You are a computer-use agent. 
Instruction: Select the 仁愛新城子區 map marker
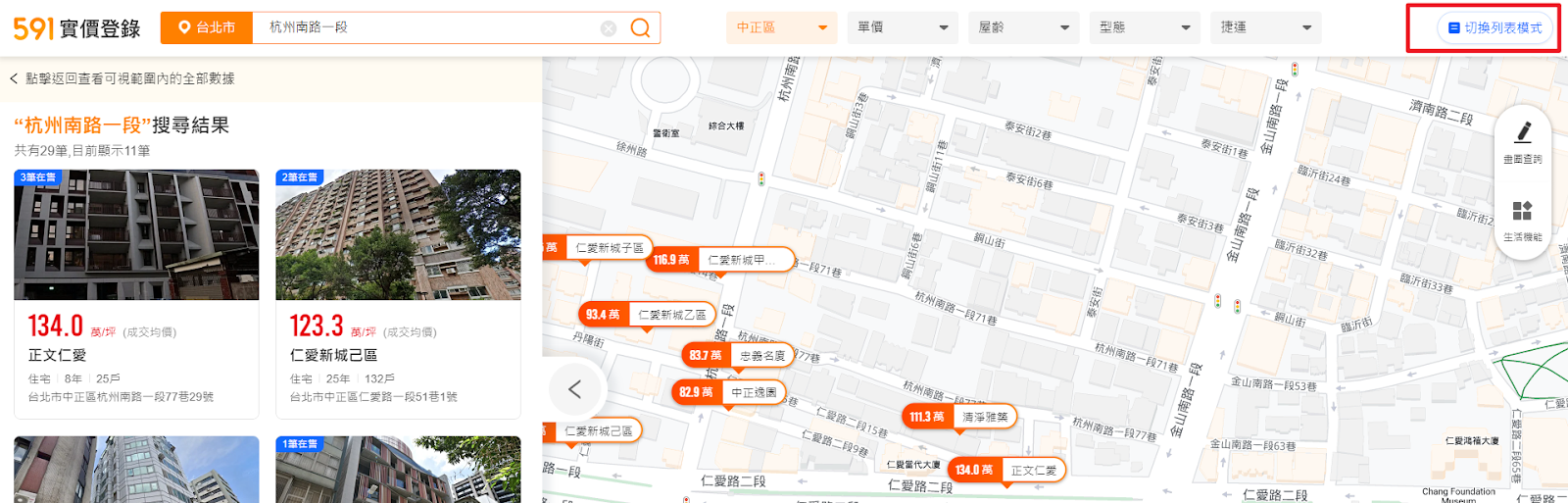pyautogui.click(x=599, y=248)
